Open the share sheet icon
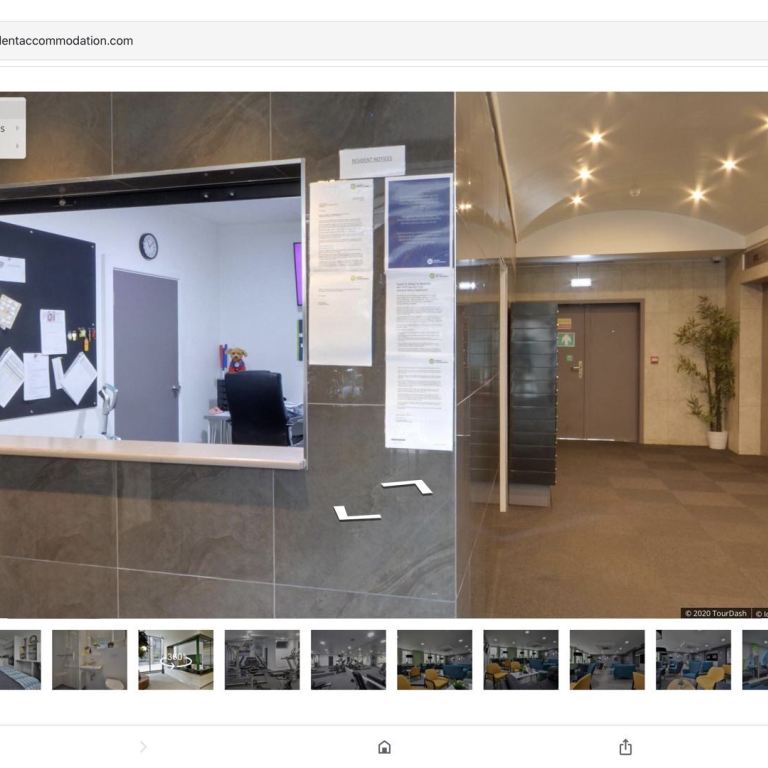This screenshot has width=768, height=768. 625,747
